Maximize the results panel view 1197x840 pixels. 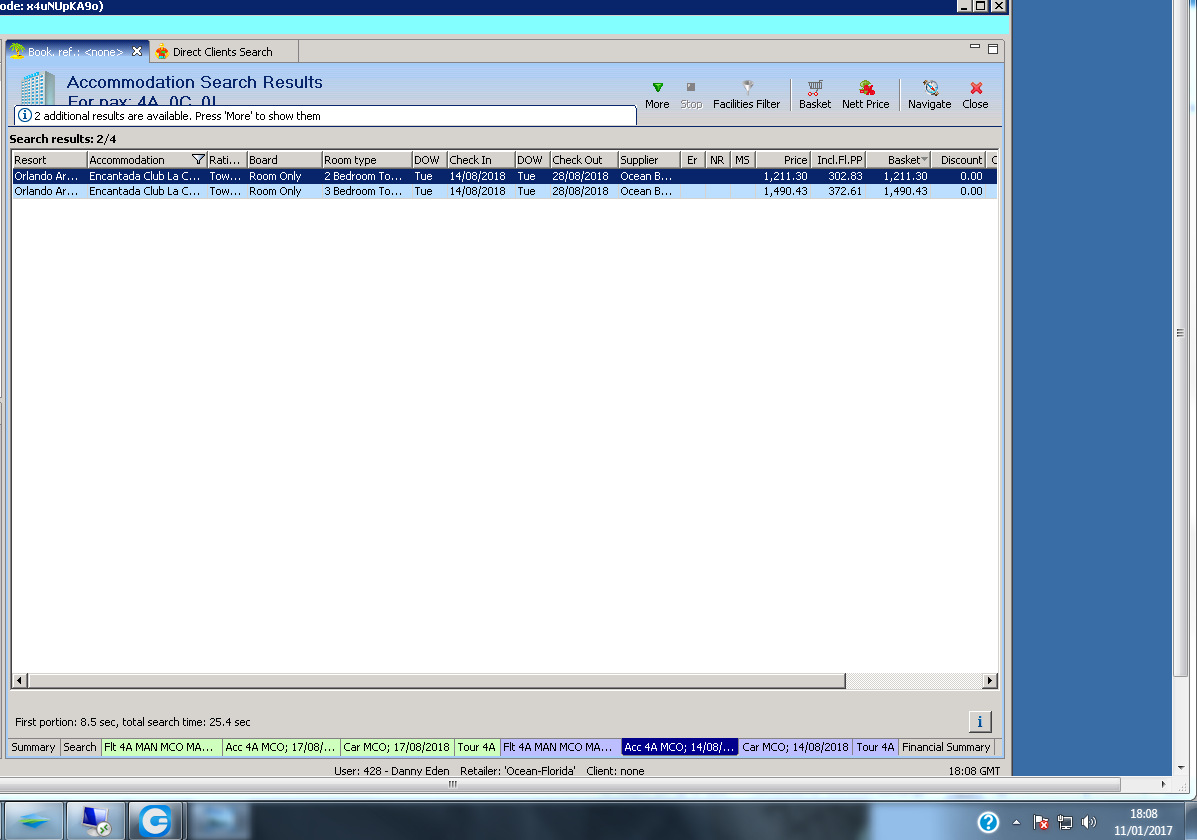click(993, 49)
